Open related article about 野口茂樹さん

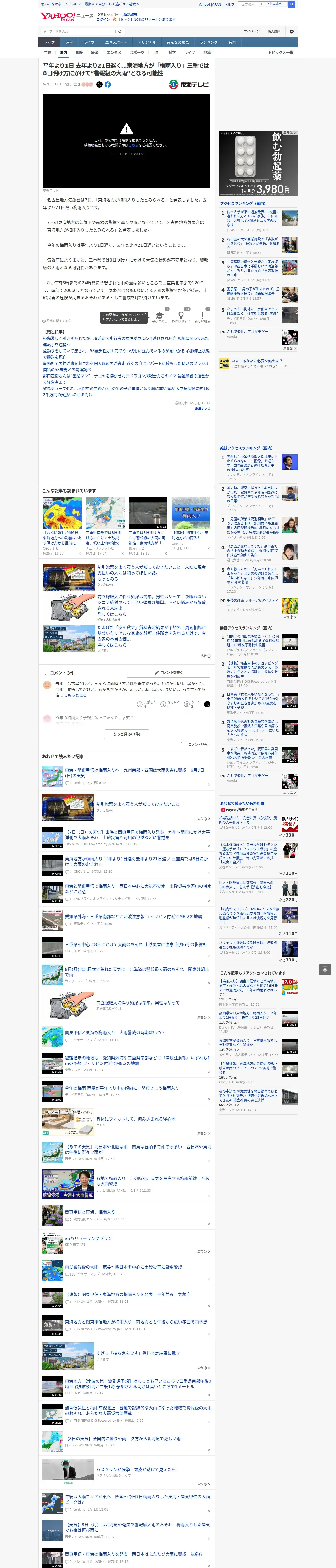tap(126, 379)
